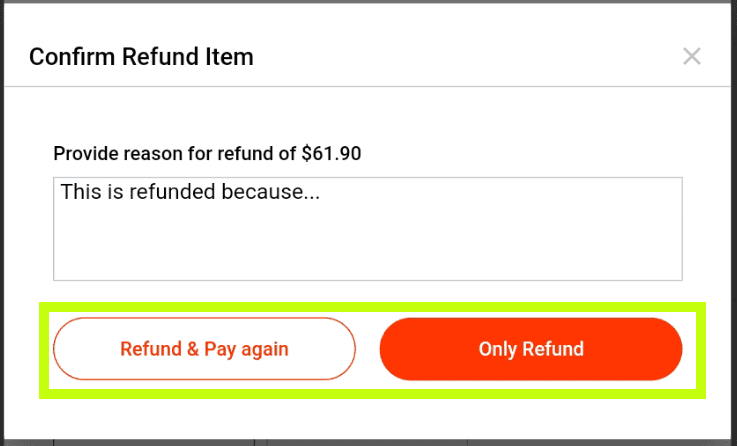Click the 'This is refunded because...' text
737x446 pixels.
tap(190, 191)
